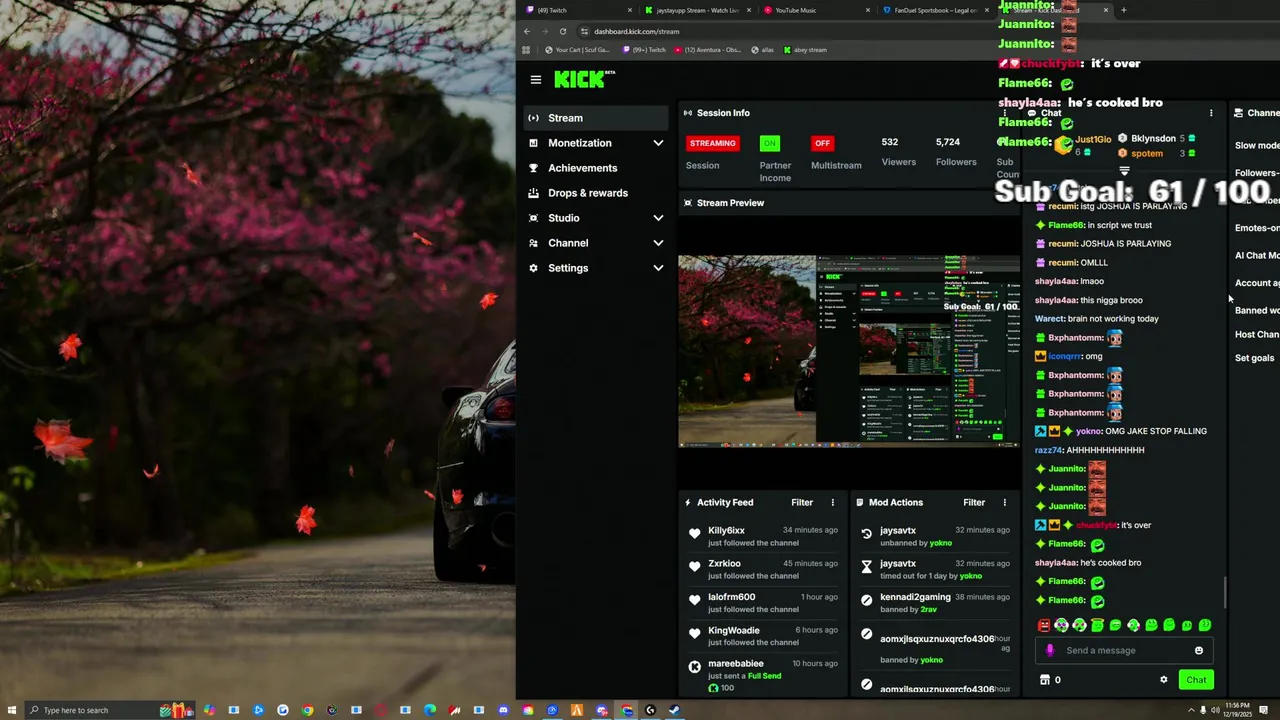Image resolution: width=1280 pixels, height=720 pixels.
Task: Reload the dashboard page
Action: [x=563, y=31]
